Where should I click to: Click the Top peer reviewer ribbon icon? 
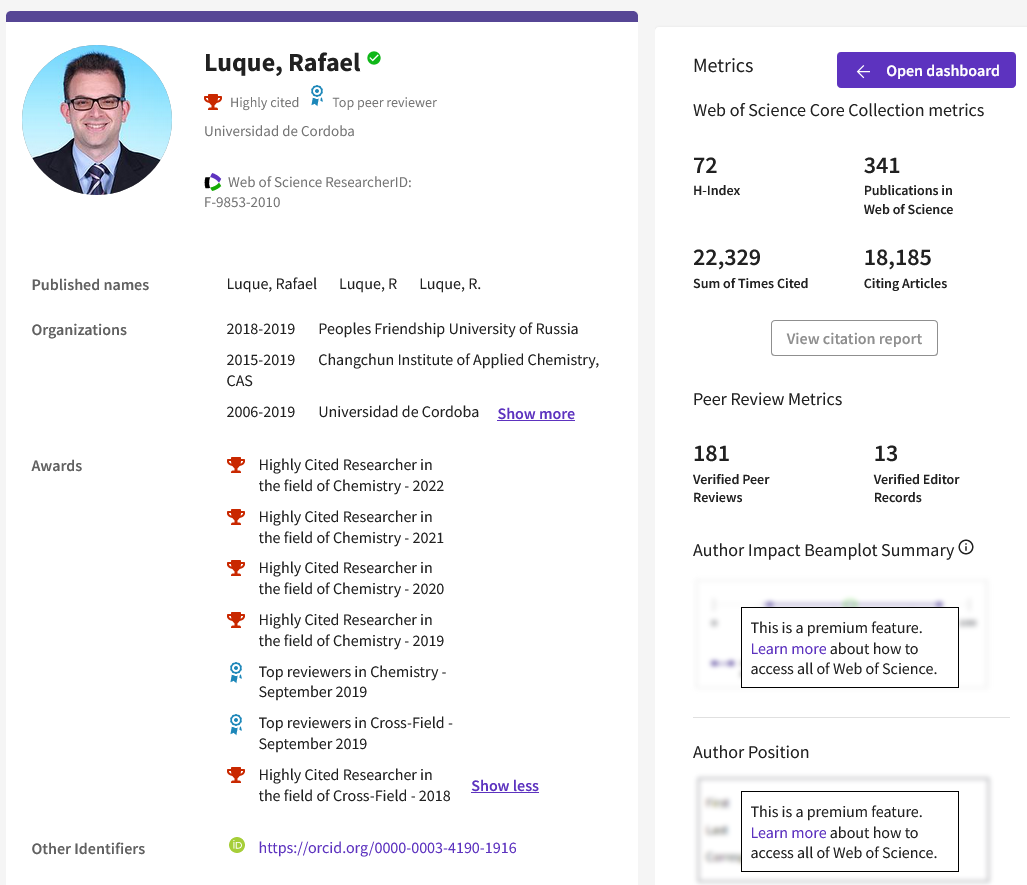point(317,96)
